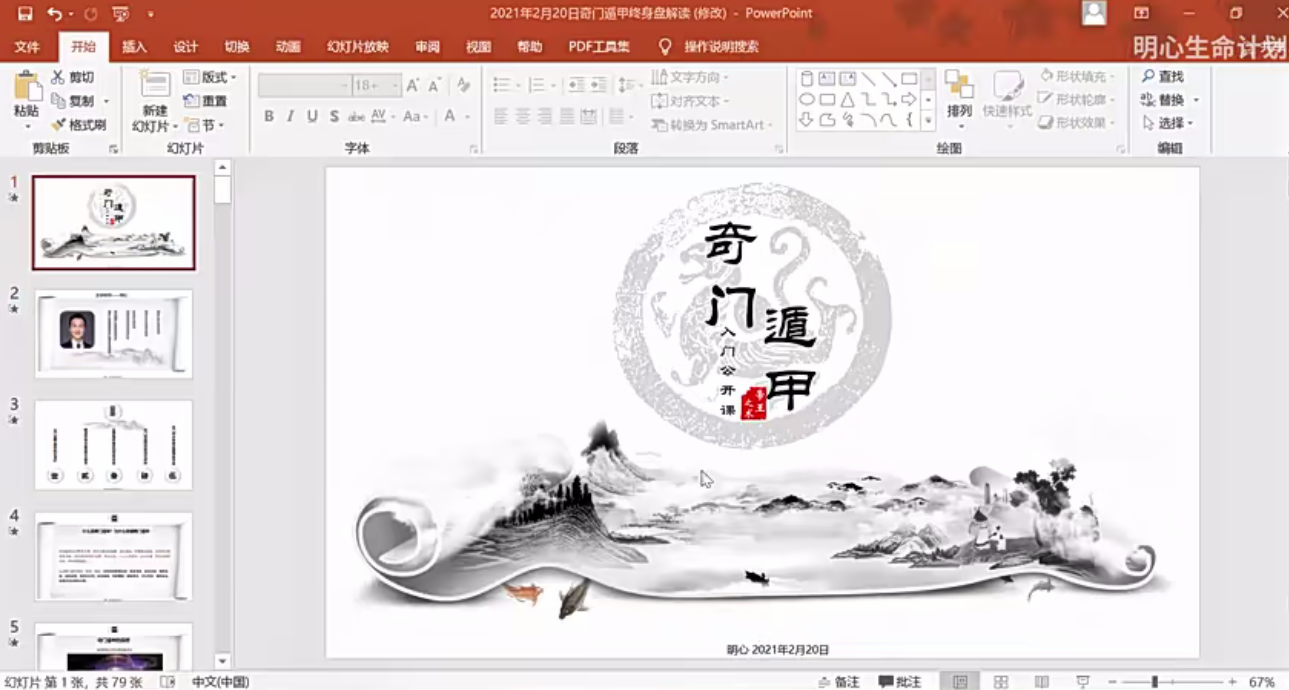Viewport: 1289px width, 690px height.
Task: Toggle bold formatting
Action: (268, 115)
